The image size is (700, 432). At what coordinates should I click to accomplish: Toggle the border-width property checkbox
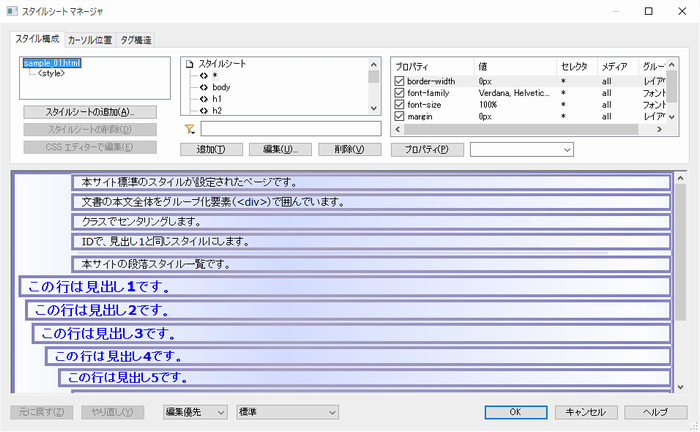(x=400, y=81)
